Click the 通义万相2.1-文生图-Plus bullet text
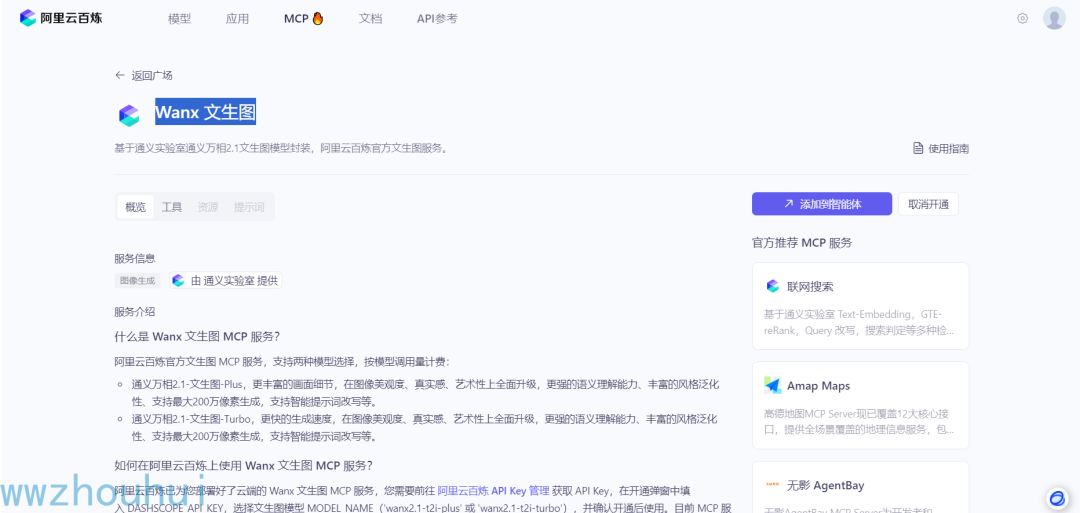 [x=425, y=392]
